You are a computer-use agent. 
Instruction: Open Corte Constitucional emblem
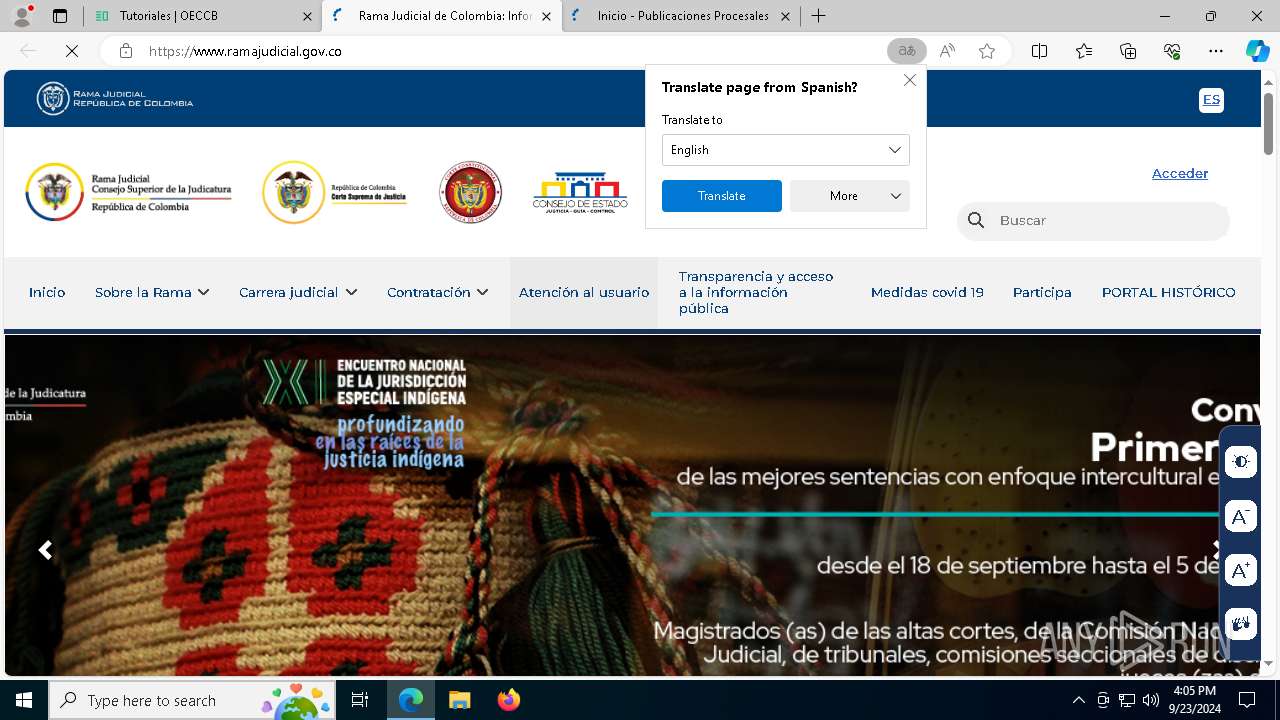(470, 192)
